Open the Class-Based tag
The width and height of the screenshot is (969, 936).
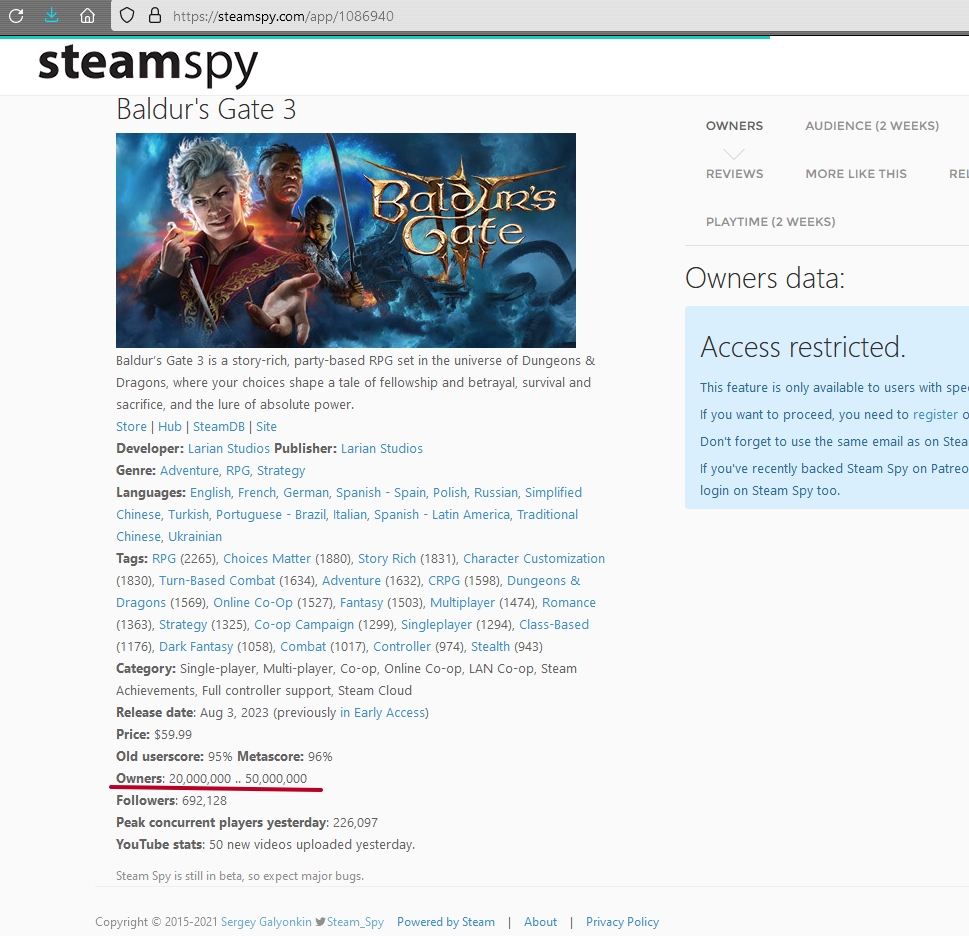(x=554, y=625)
